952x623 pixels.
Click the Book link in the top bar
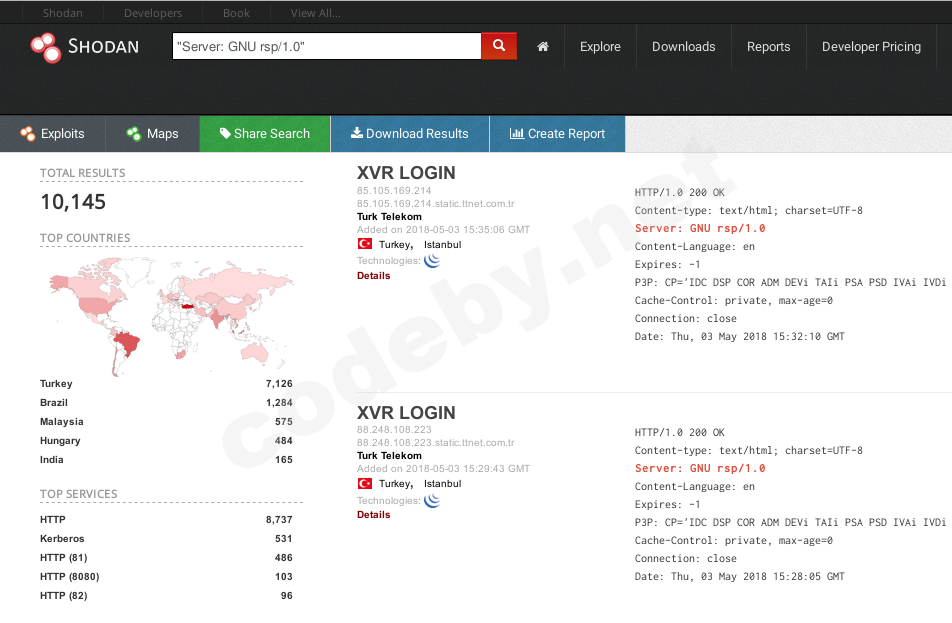click(236, 13)
